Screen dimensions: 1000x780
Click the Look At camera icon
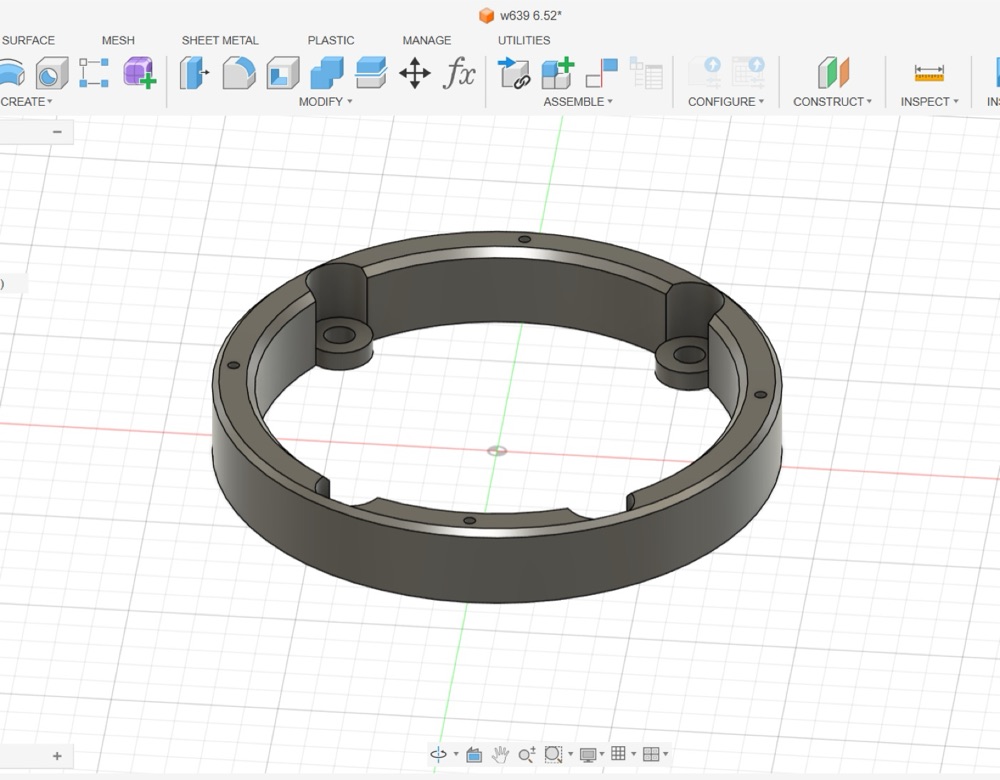474,754
